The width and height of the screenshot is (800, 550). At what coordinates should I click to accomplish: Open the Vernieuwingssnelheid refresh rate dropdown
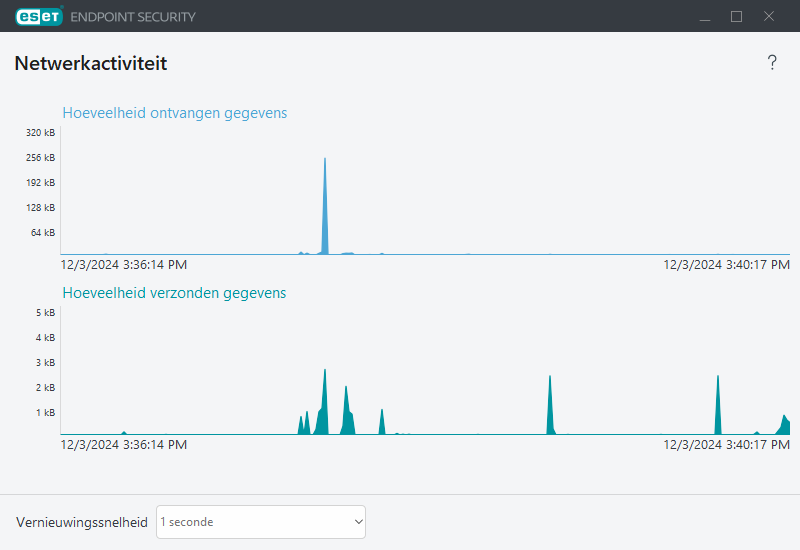[x=261, y=522]
